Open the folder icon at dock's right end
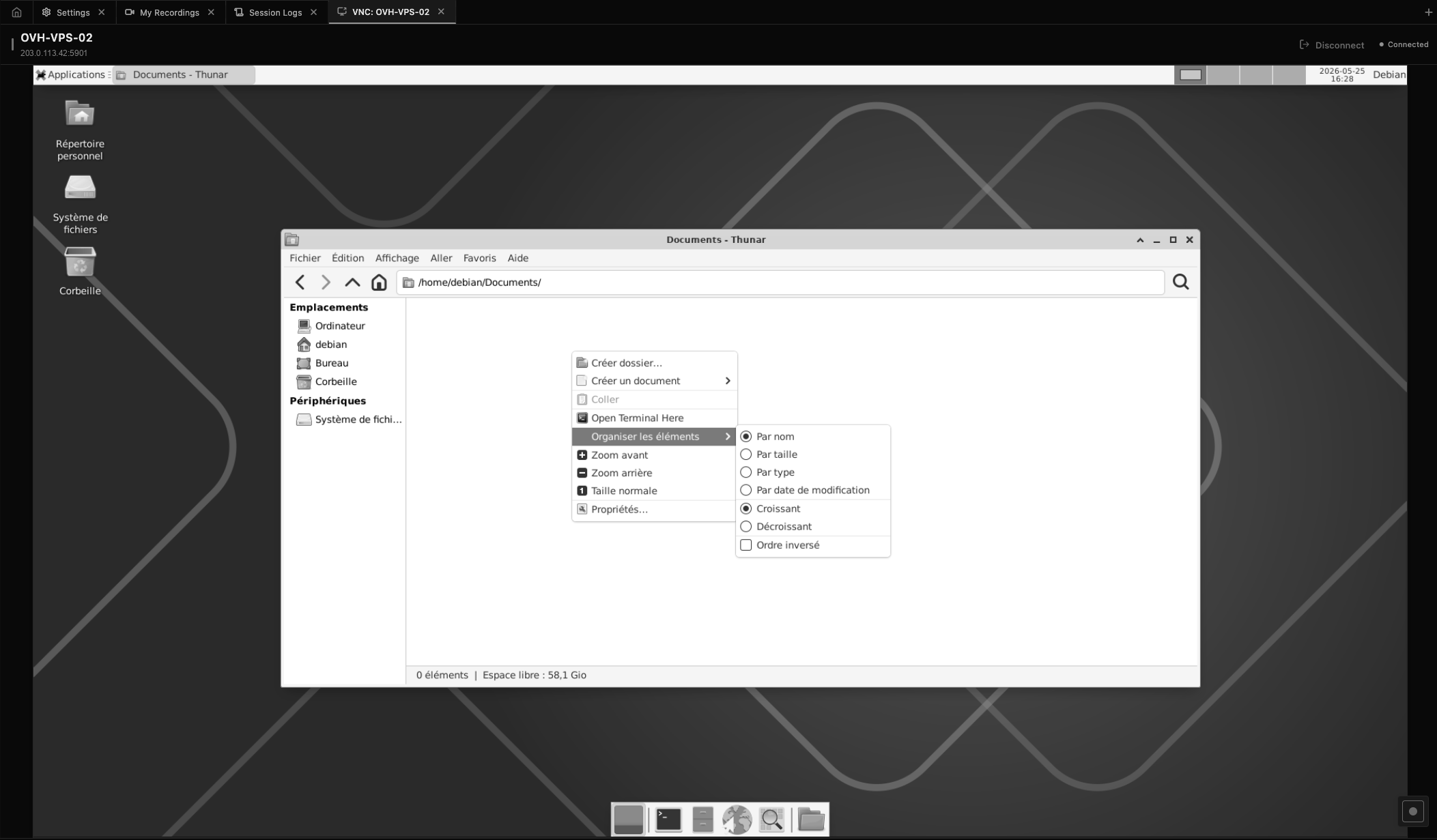This screenshot has width=1437, height=840. point(811,820)
